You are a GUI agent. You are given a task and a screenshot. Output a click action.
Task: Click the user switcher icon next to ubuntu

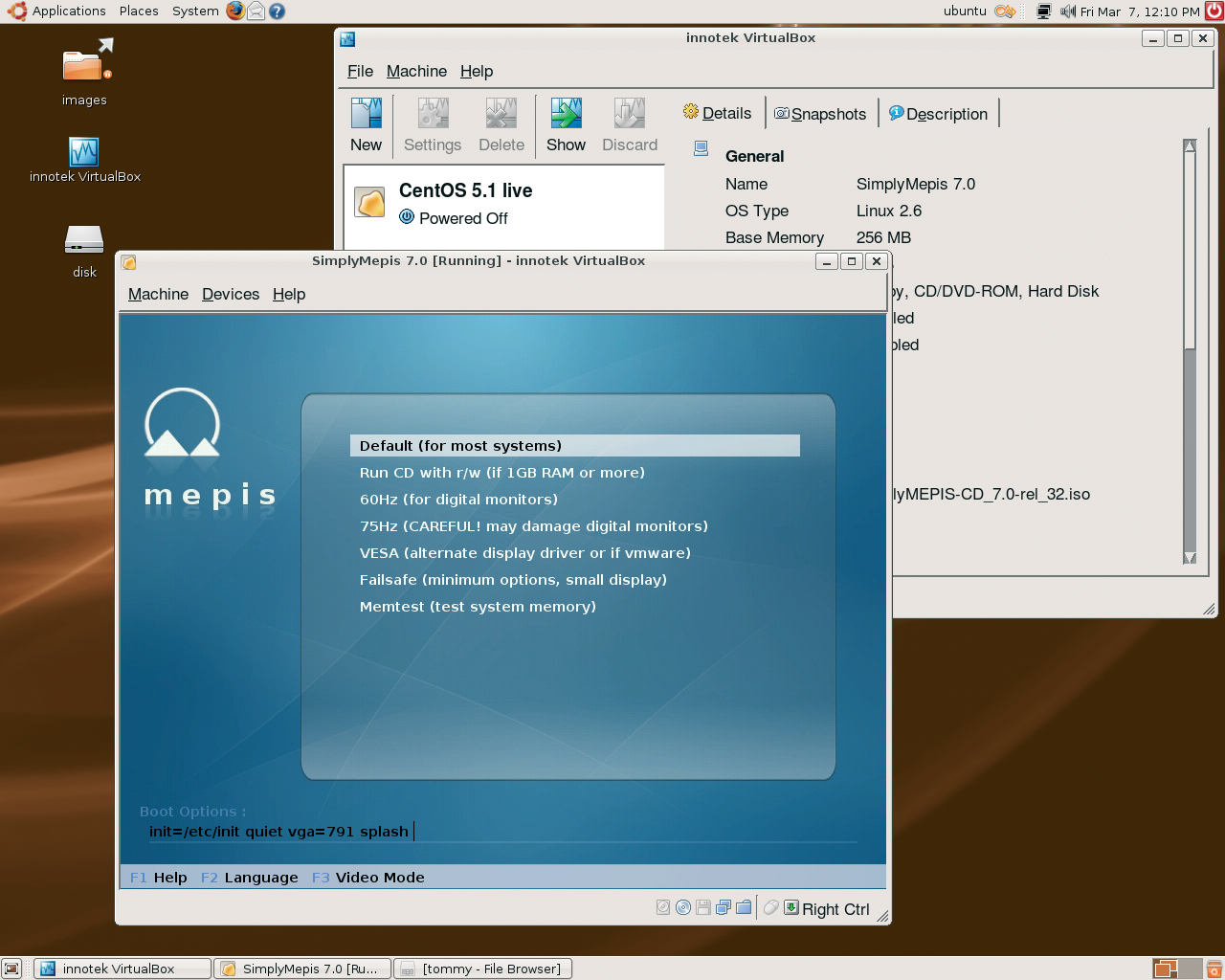click(1005, 11)
